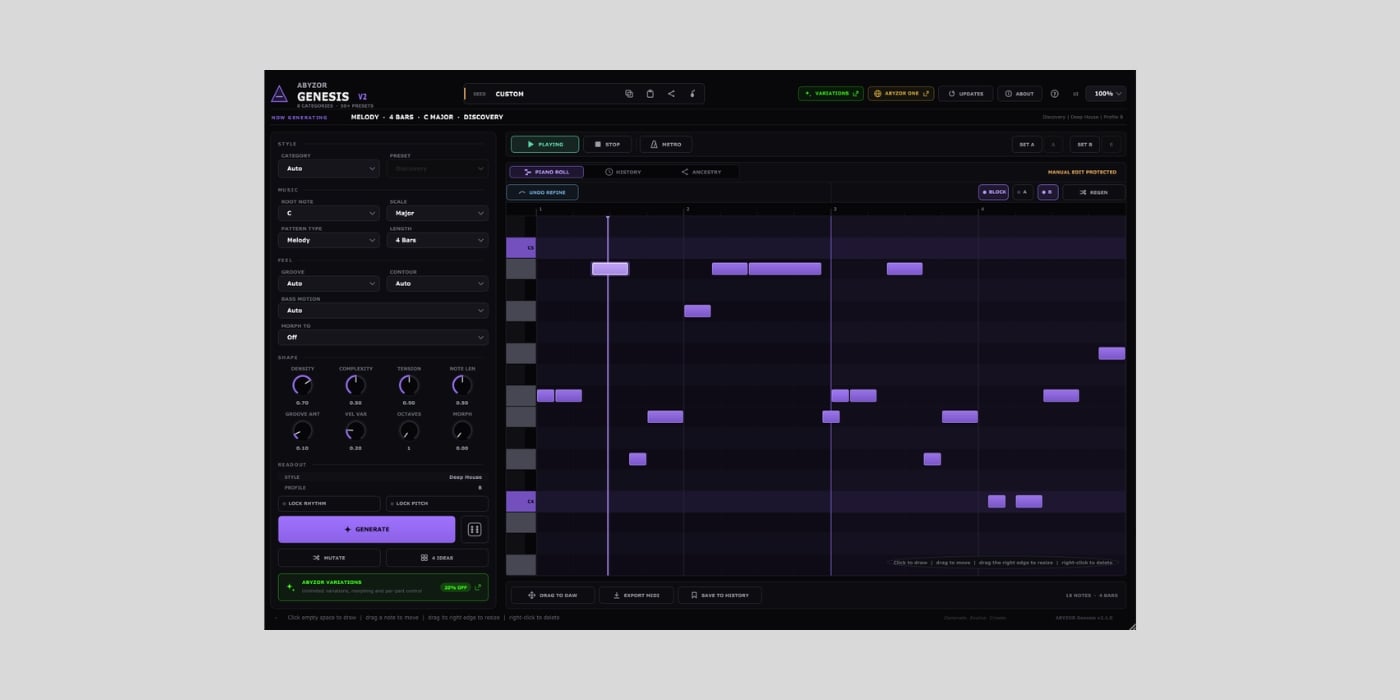Paste seed using the clipboard icon
The height and width of the screenshot is (700, 1400).
point(650,94)
